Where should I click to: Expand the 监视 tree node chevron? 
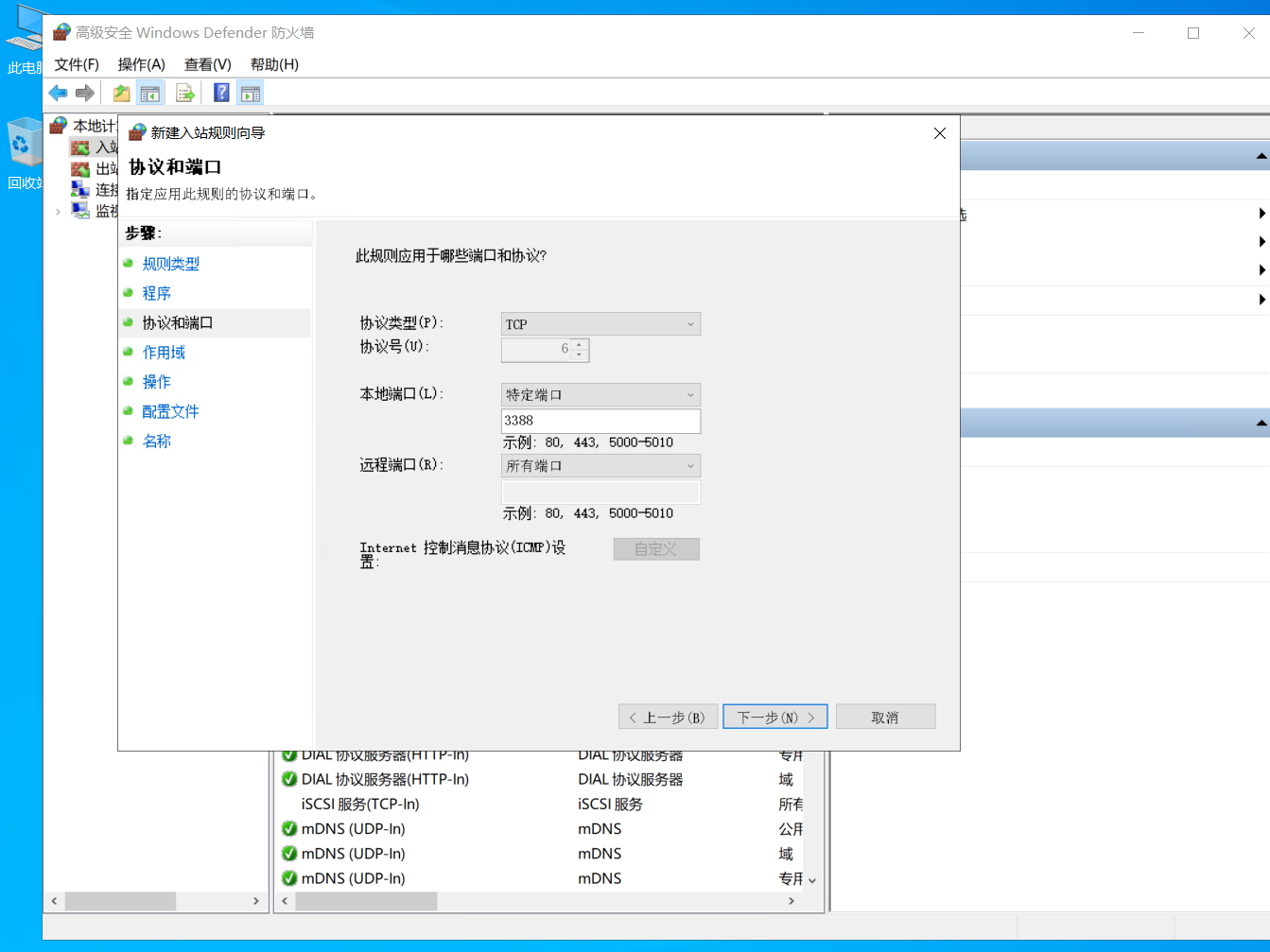pos(59,212)
